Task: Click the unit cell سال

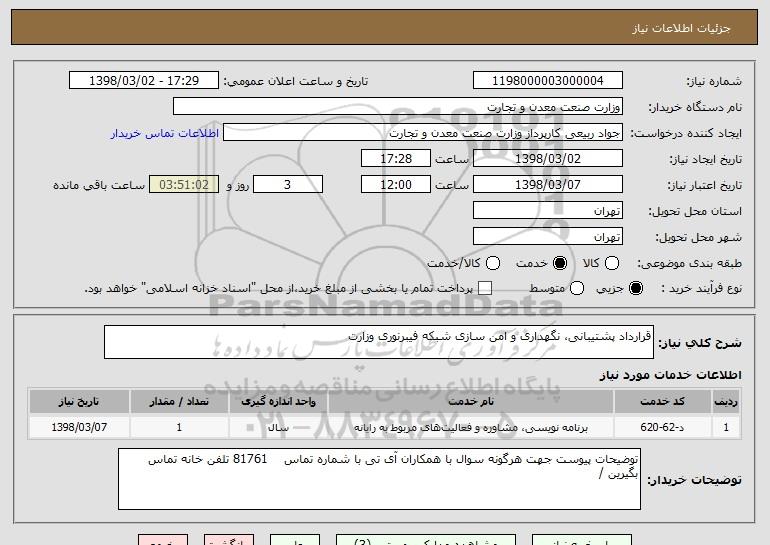Action: pos(278,427)
